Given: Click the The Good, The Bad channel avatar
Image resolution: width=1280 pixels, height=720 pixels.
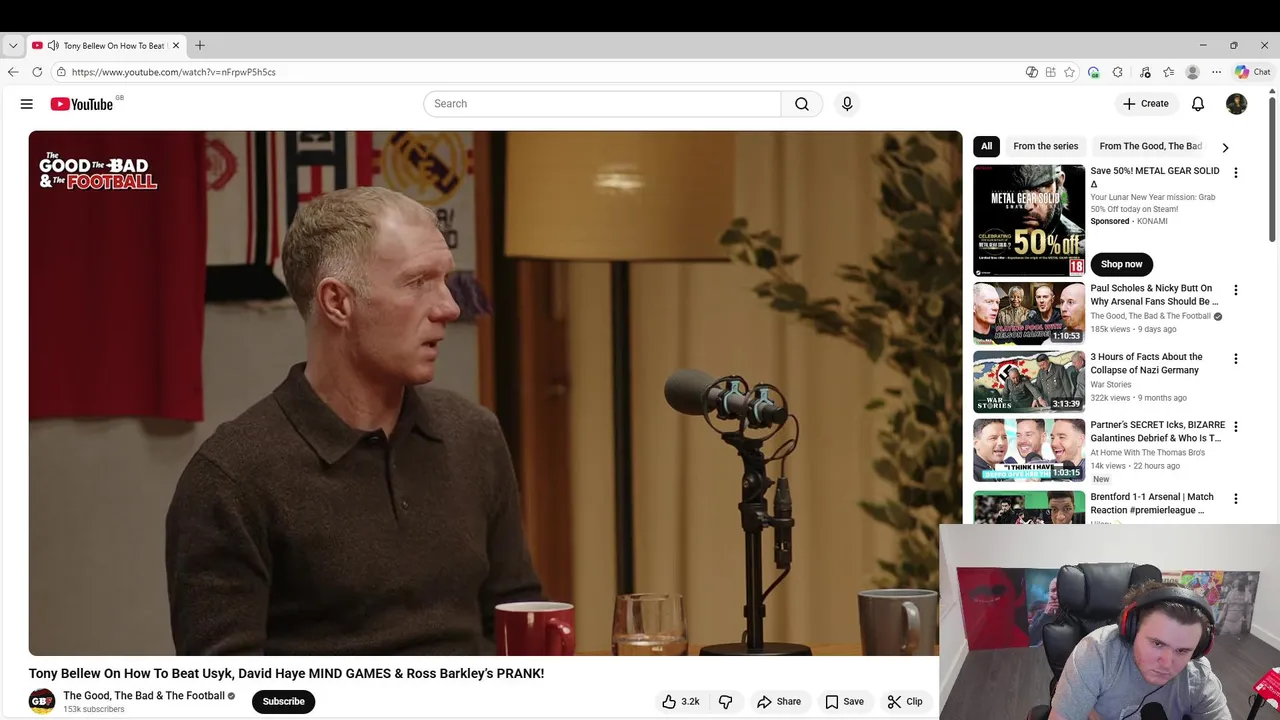Looking at the screenshot, I should pyautogui.click(x=42, y=701).
